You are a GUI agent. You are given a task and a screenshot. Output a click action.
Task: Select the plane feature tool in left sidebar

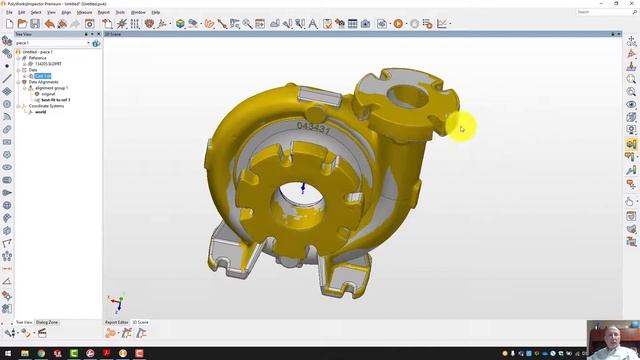coord(7,91)
